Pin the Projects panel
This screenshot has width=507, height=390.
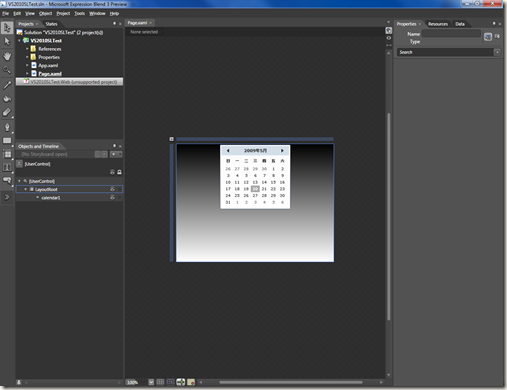114,24
